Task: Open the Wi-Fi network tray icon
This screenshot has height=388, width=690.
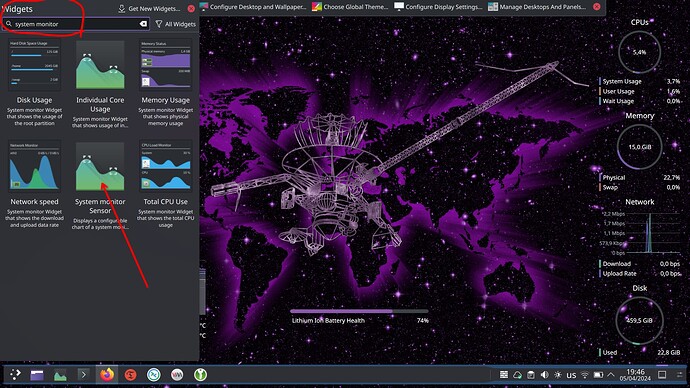Action: [x=584, y=375]
